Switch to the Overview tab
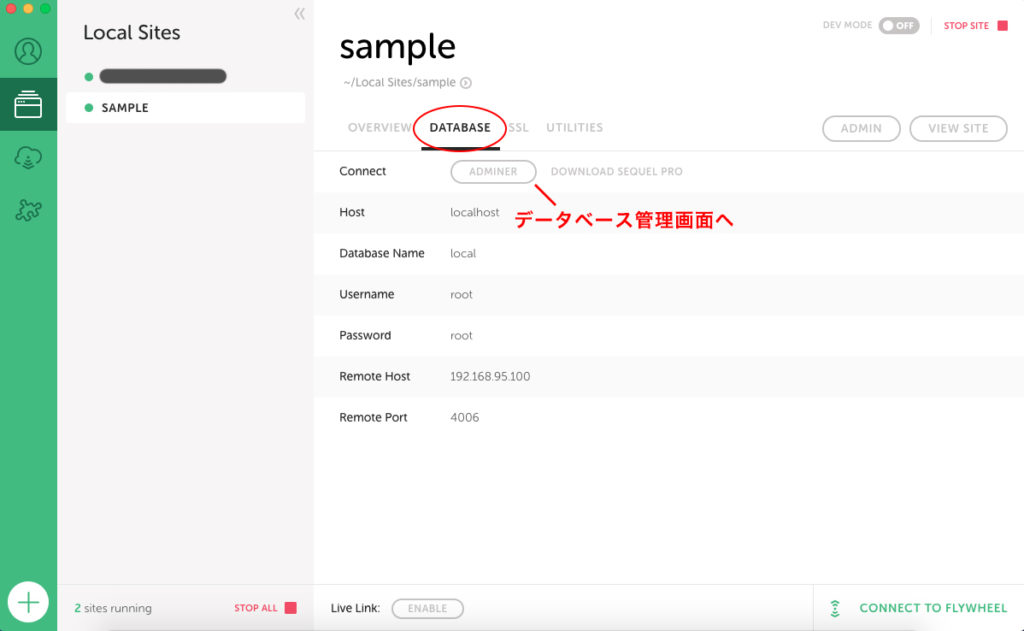1024x631 pixels. tap(379, 128)
